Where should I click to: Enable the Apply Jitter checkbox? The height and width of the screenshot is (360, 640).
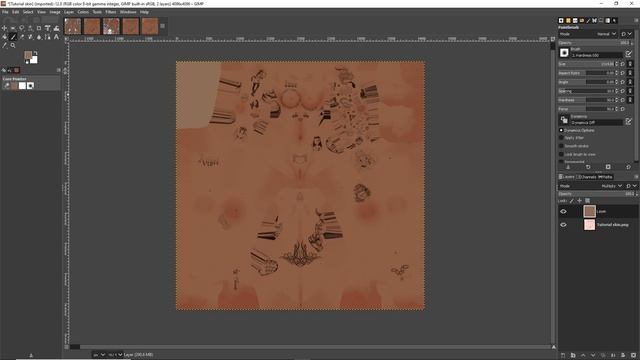561,138
